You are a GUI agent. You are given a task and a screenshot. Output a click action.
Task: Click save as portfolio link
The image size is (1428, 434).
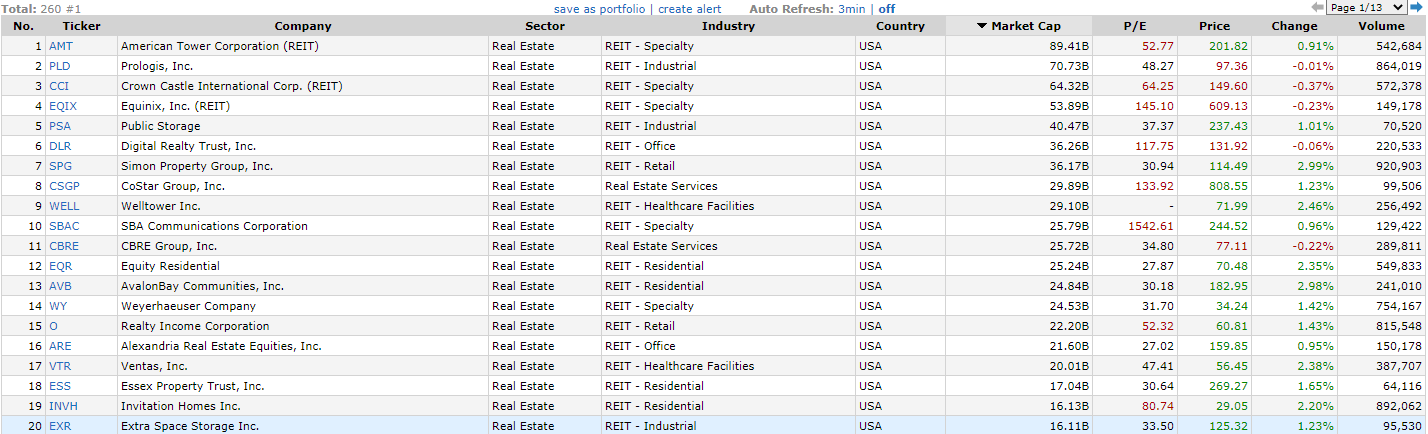click(600, 9)
